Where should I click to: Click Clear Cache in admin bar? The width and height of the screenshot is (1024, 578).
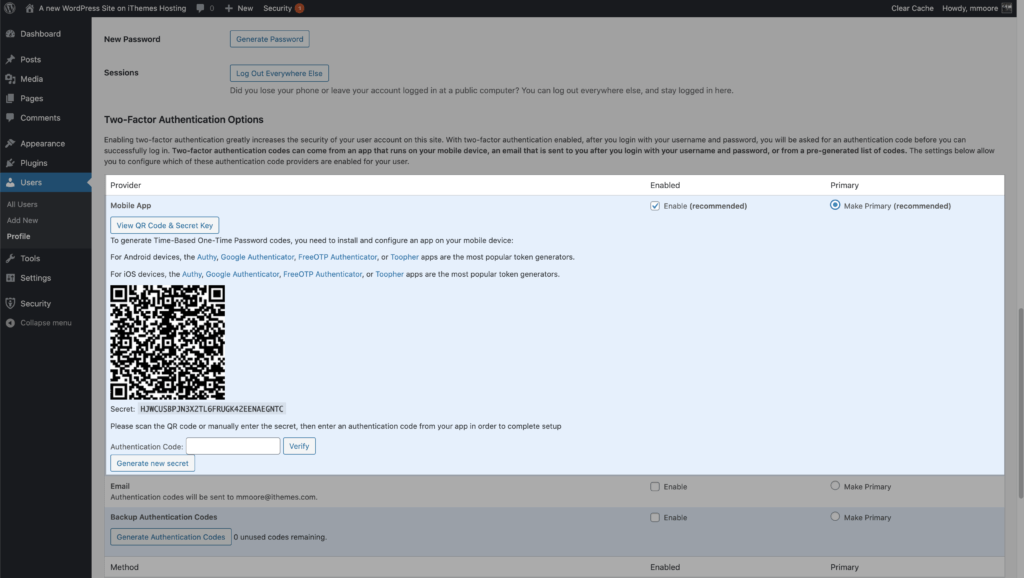912,8
